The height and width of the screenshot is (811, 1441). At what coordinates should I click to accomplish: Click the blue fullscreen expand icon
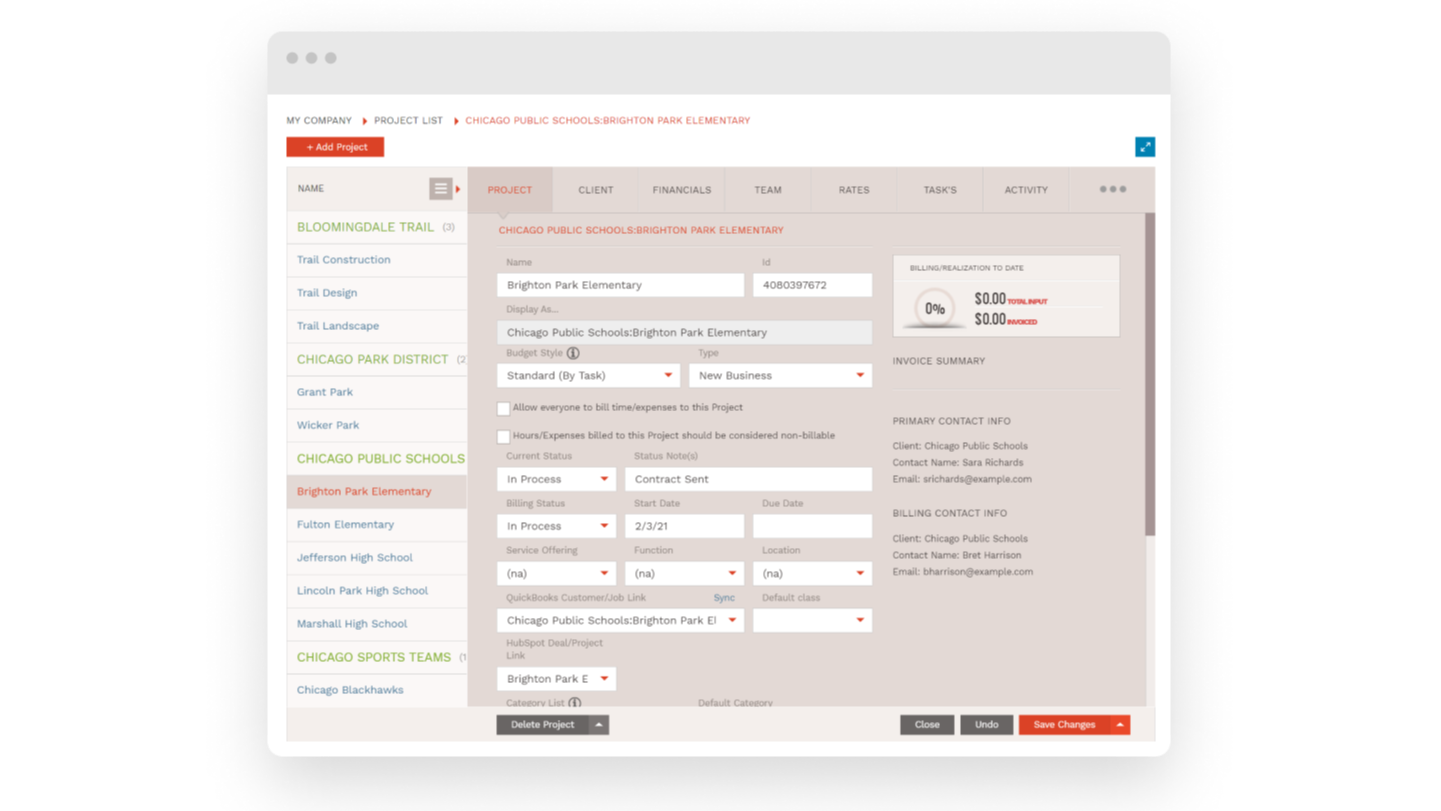tap(1145, 146)
